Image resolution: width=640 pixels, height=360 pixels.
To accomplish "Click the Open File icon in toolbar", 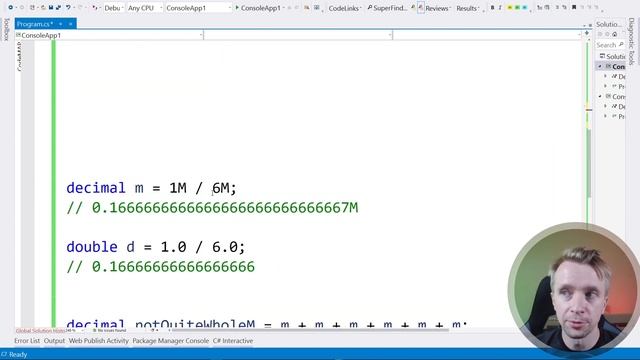I will 42,7.
